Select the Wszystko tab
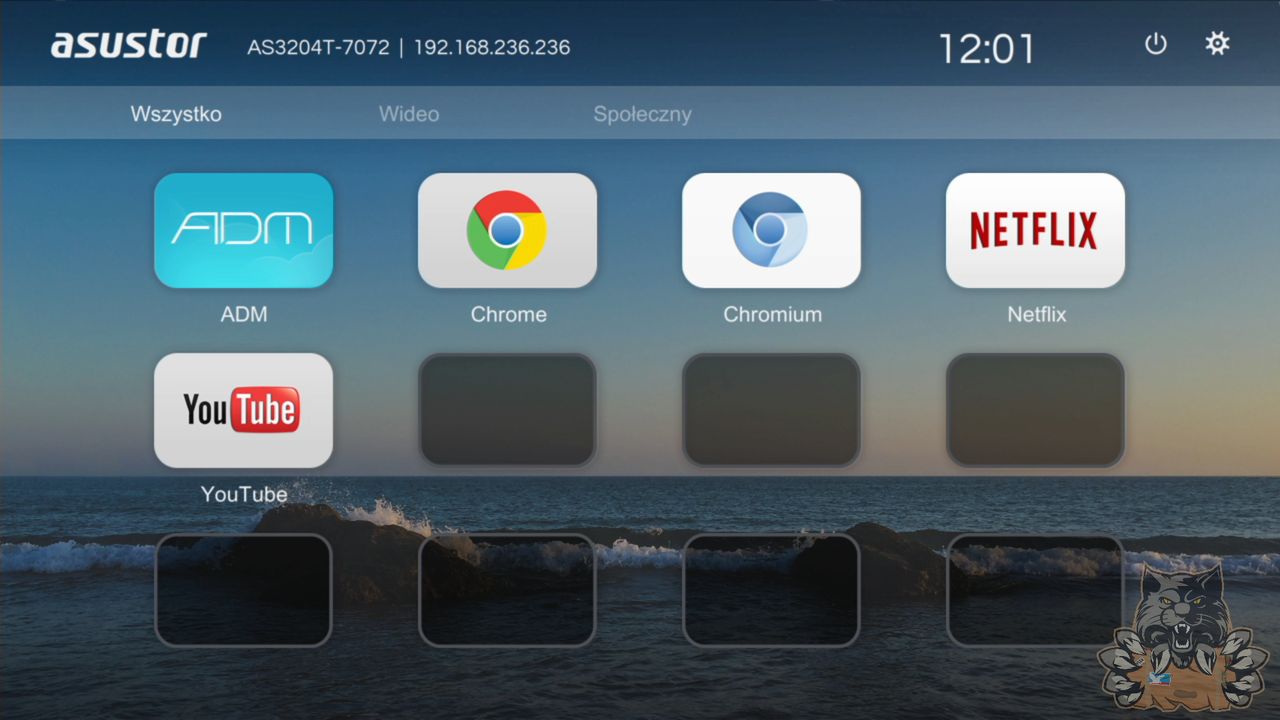 [176, 114]
